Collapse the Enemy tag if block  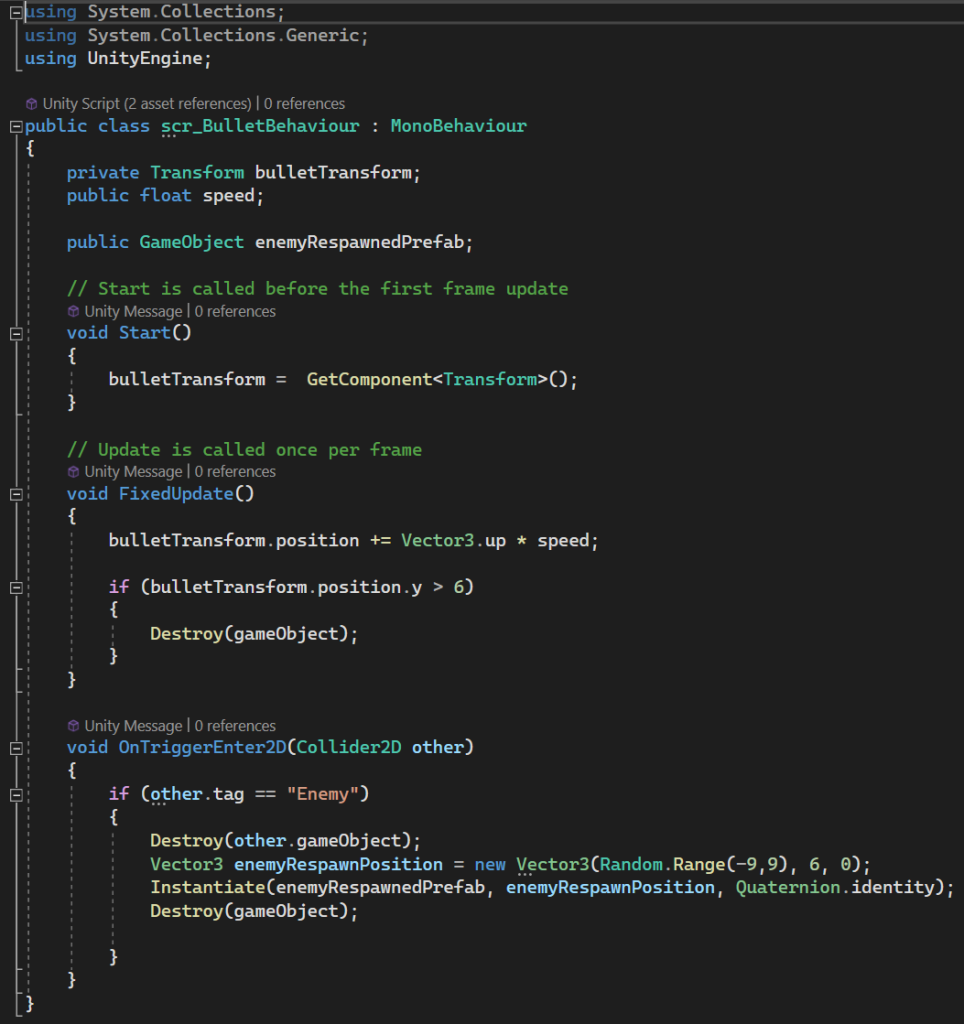pos(15,795)
